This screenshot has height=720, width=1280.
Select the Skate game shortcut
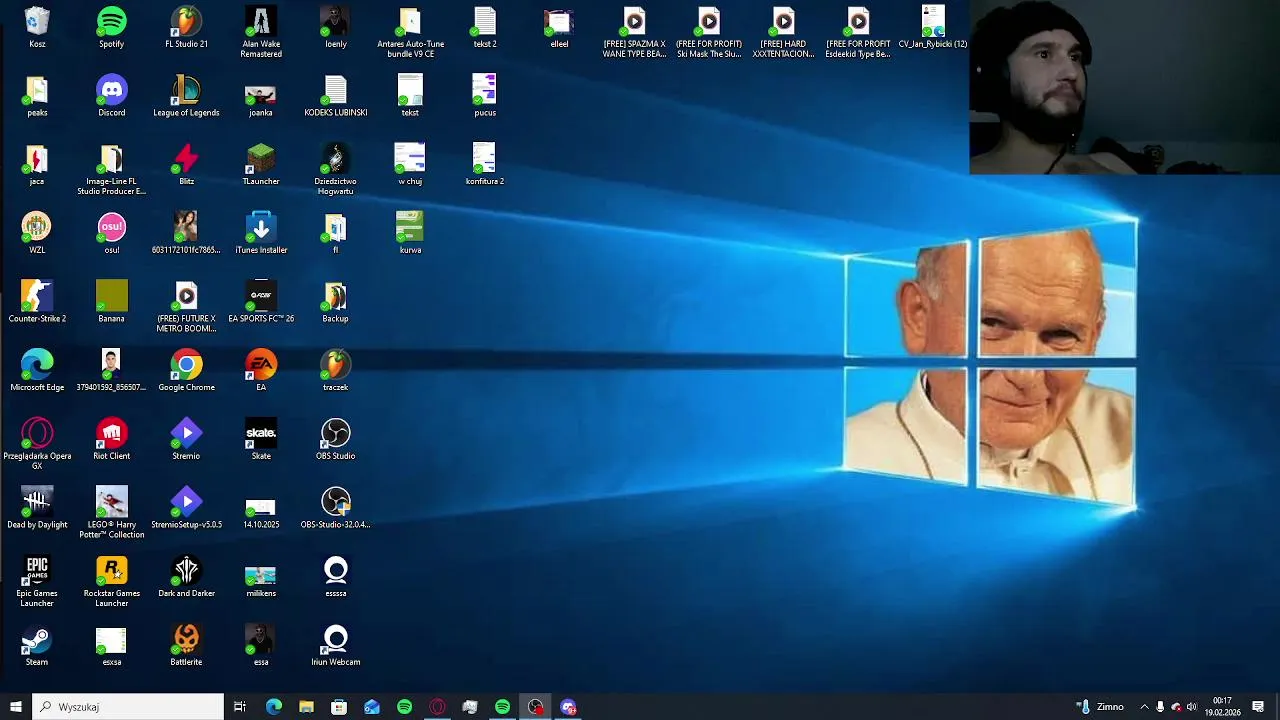(x=261, y=440)
